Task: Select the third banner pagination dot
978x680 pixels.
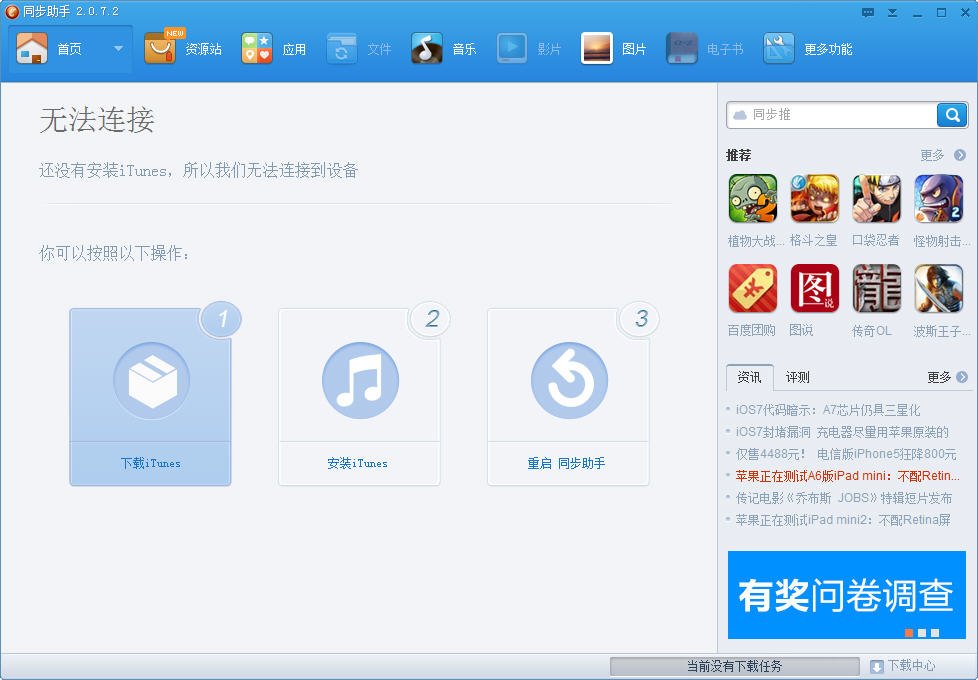Action: point(935,633)
